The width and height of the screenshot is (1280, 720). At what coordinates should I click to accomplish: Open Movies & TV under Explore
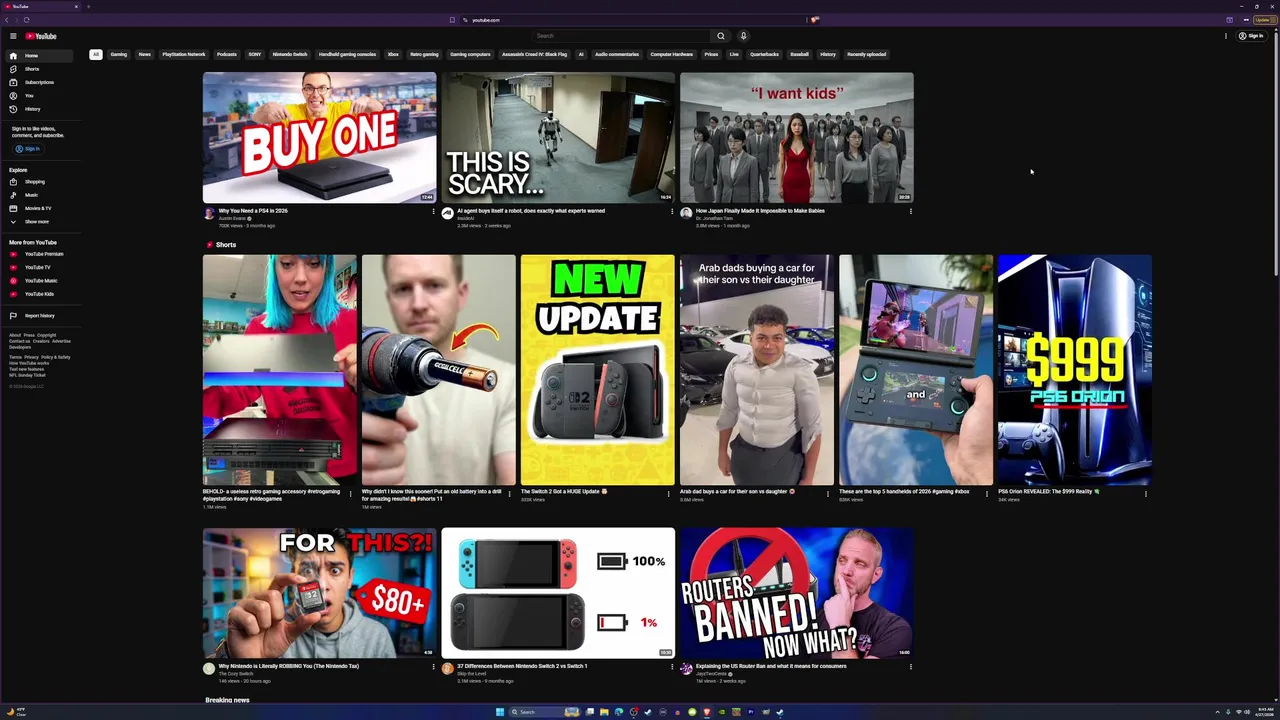(39, 208)
